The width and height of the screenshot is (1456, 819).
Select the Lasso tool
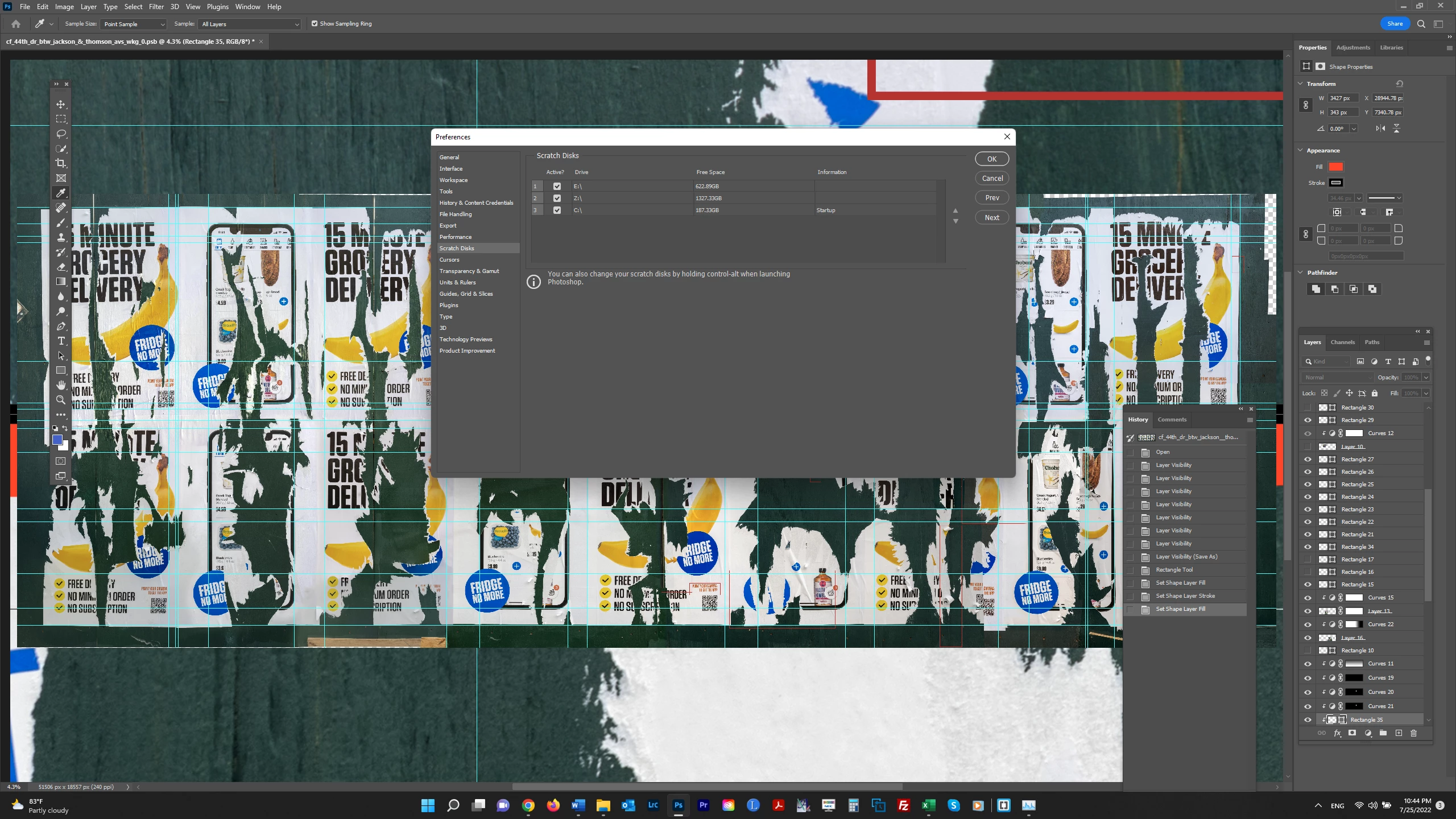coord(61,134)
